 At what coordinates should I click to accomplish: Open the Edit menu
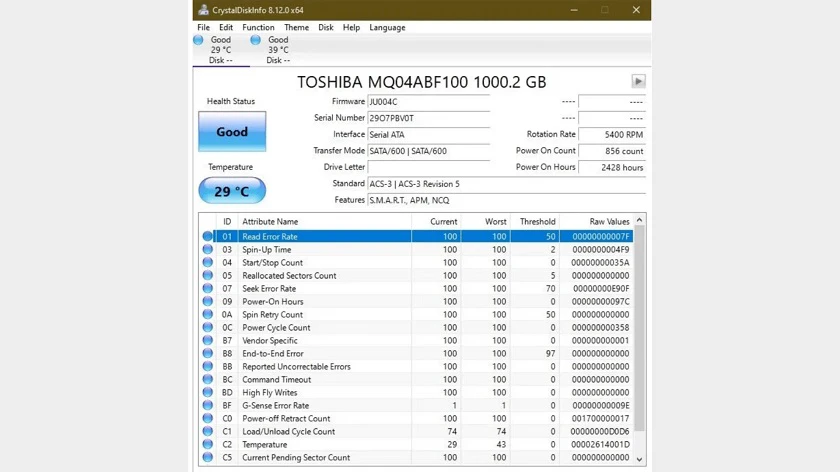pos(226,27)
